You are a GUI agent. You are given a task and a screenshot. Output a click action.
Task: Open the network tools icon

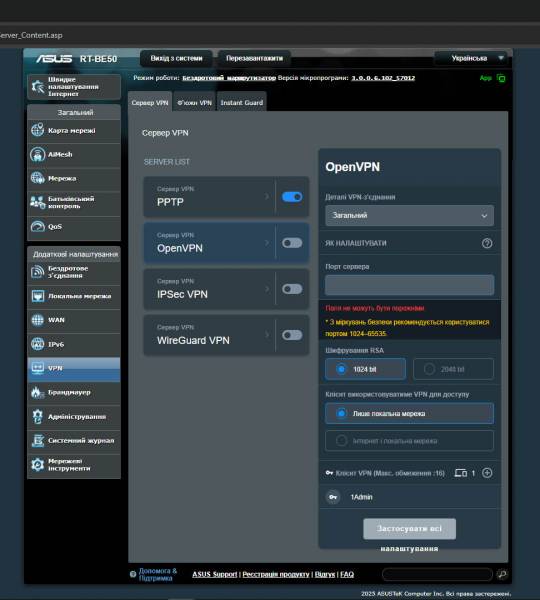coord(38,465)
